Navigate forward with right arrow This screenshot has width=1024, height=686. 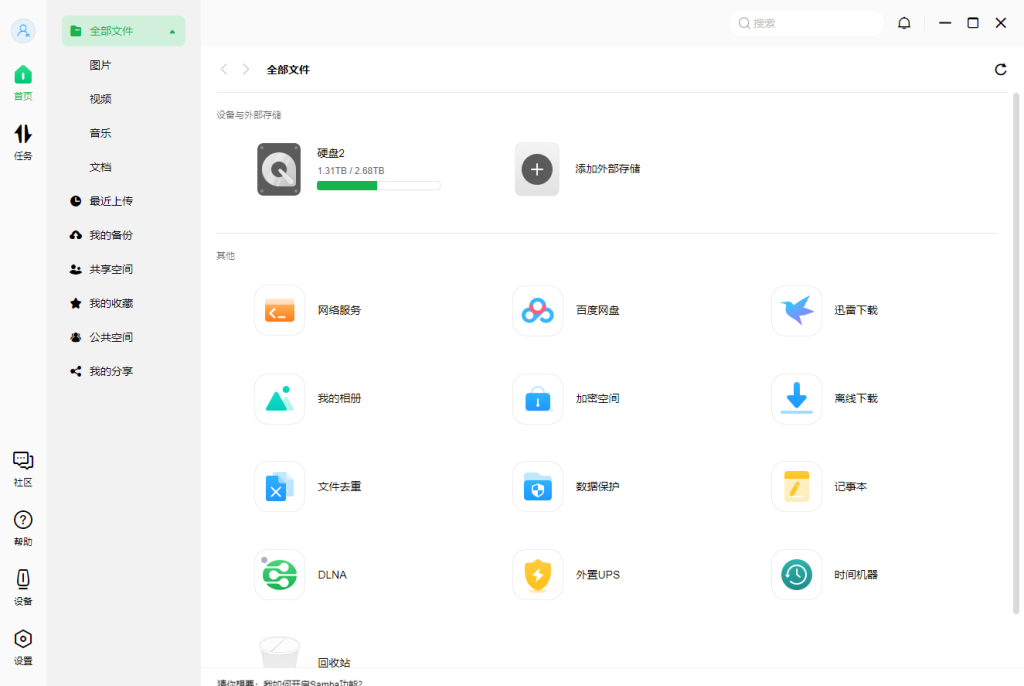(246, 69)
